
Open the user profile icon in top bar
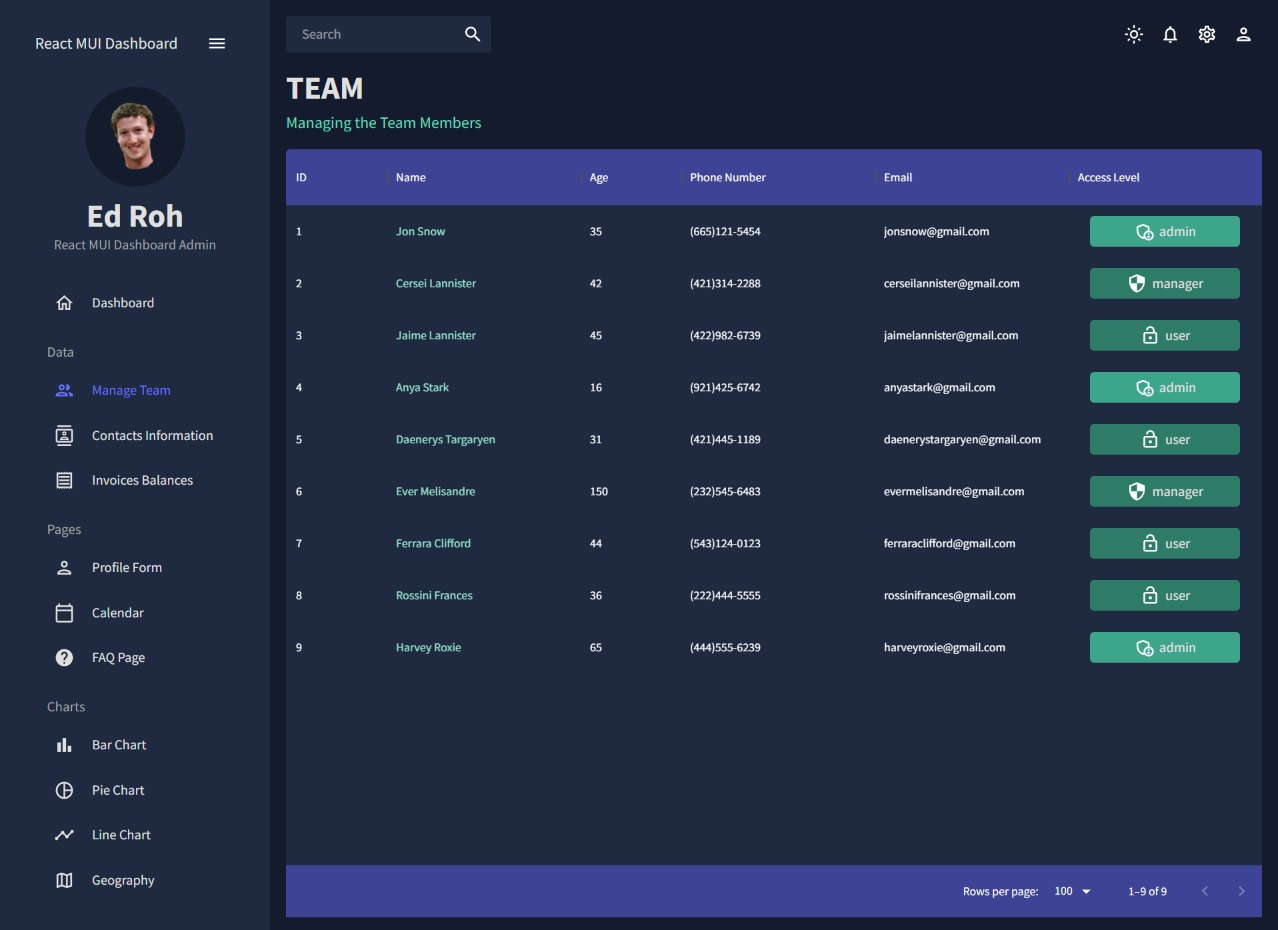coord(1243,34)
